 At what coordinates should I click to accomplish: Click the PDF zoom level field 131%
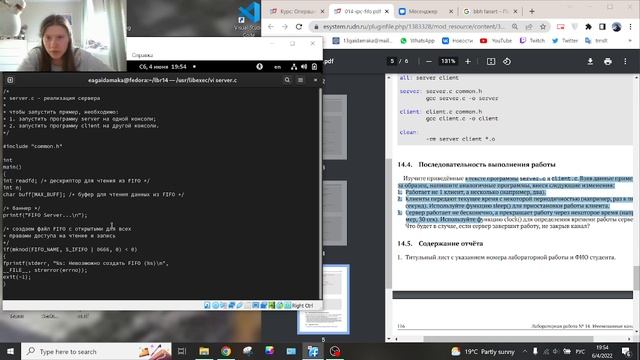click(x=448, y=61)
